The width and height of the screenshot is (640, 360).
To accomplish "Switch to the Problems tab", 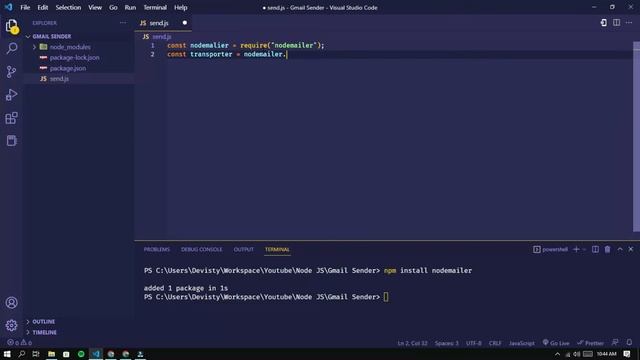I will pos(157,249).
